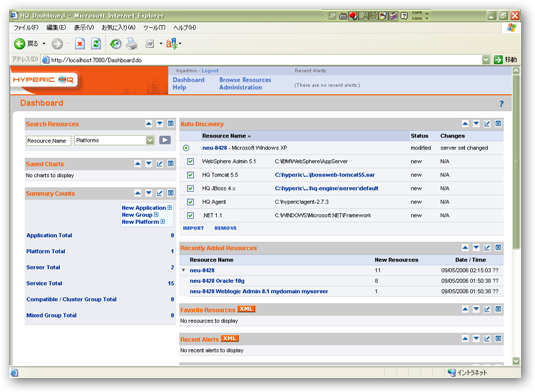Screen dimensions: 535x392
Task: Move Auto-Discovery portlet down
Action: pyautogui.click(x=476, y=124)
